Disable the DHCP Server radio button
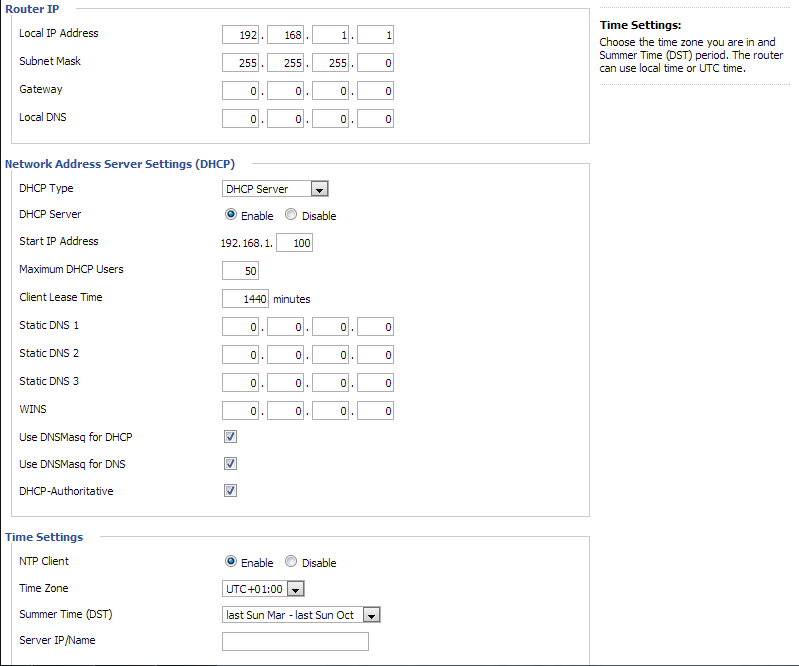 click(x=291, y=215)
